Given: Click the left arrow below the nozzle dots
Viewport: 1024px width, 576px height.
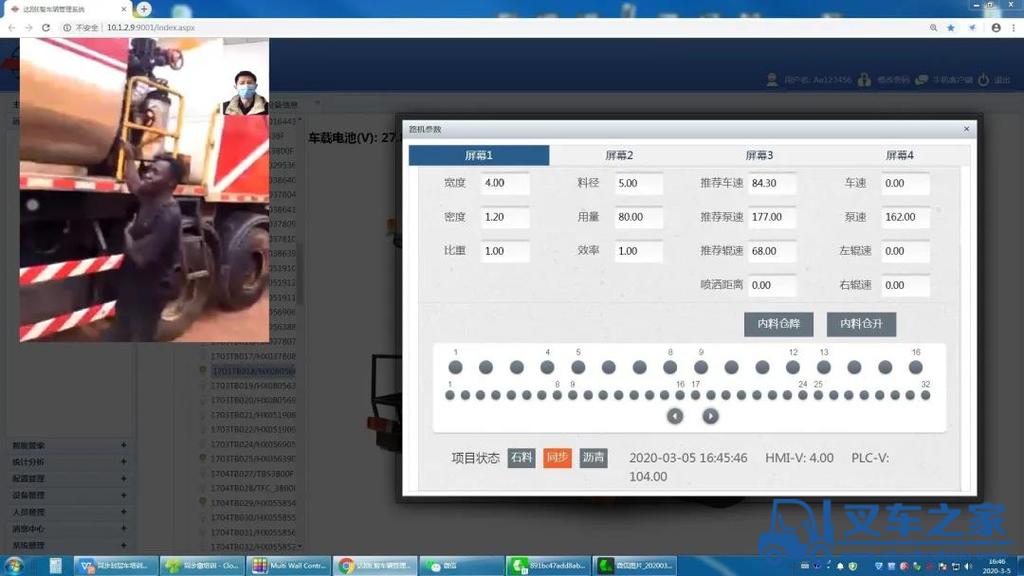Looking at the screenshot, I should click(x=675, y=416).
